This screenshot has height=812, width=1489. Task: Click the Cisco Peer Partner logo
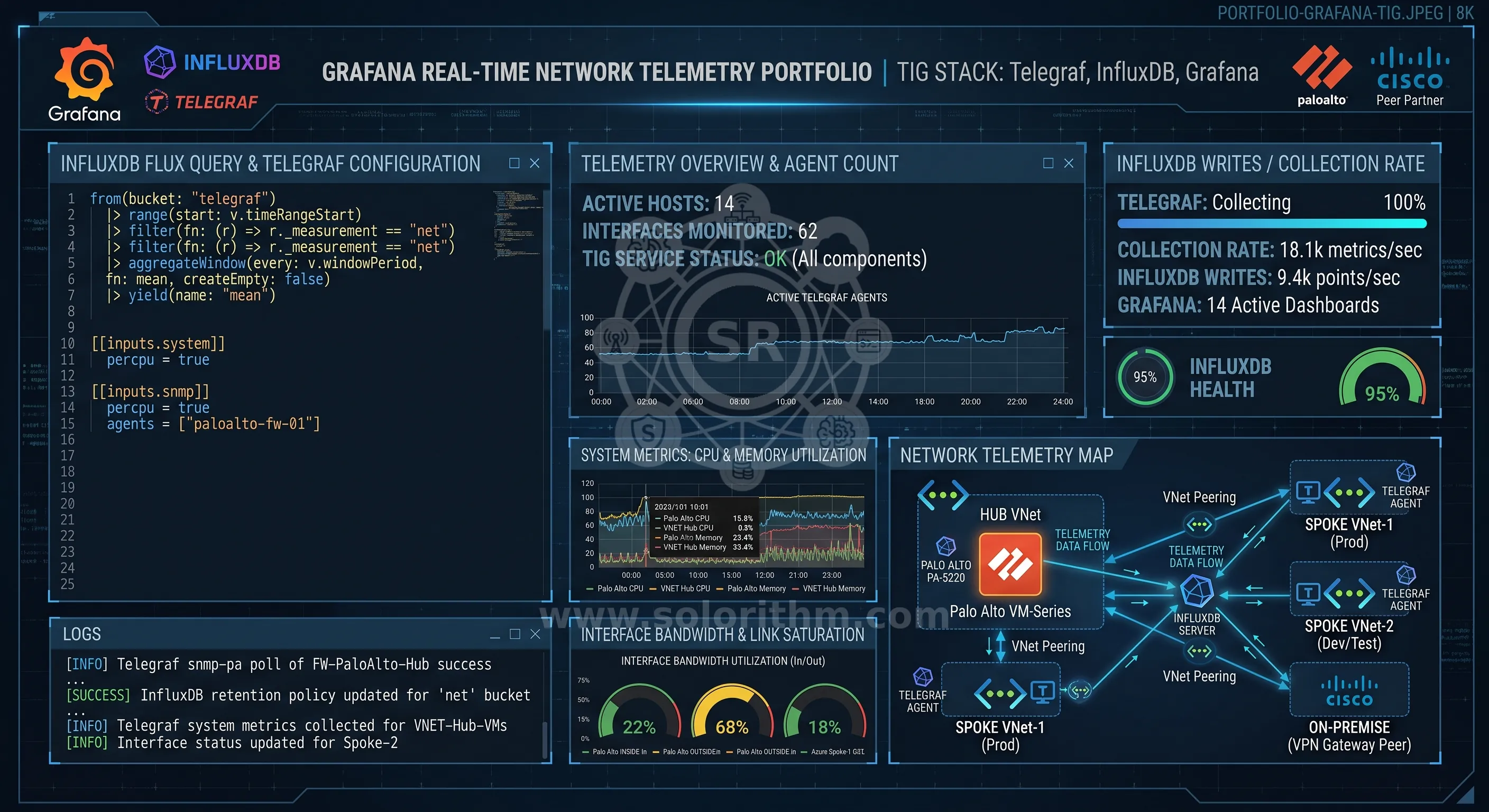coord(1410,77)
